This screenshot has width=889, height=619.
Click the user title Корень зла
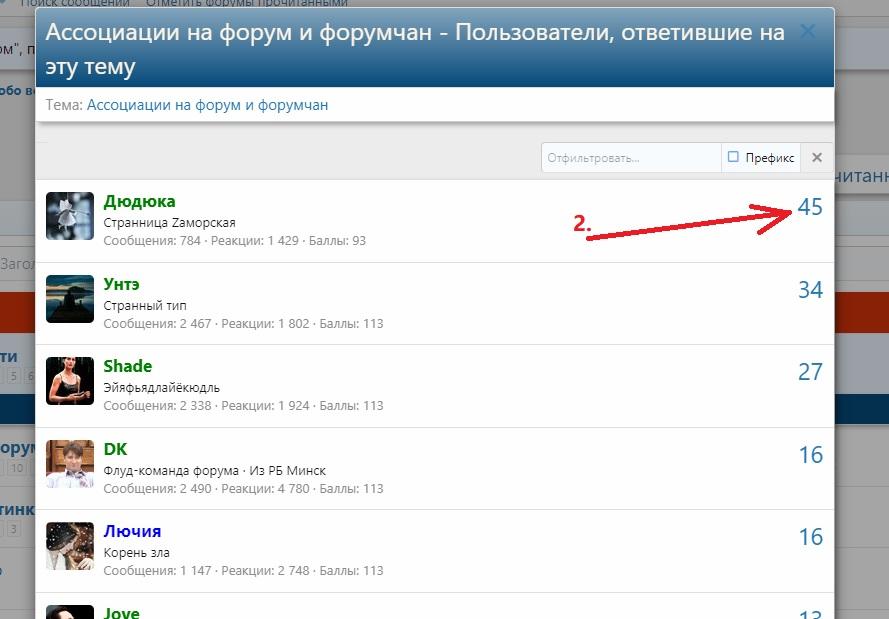(137, 553)
